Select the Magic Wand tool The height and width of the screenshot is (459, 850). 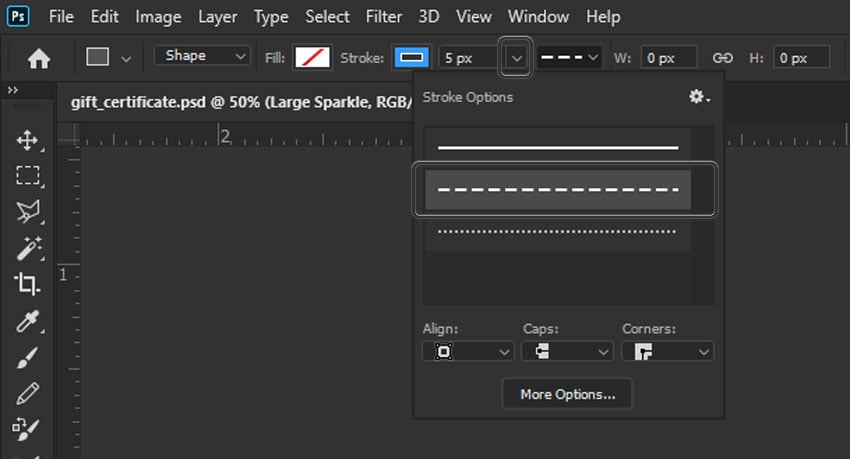28,248
